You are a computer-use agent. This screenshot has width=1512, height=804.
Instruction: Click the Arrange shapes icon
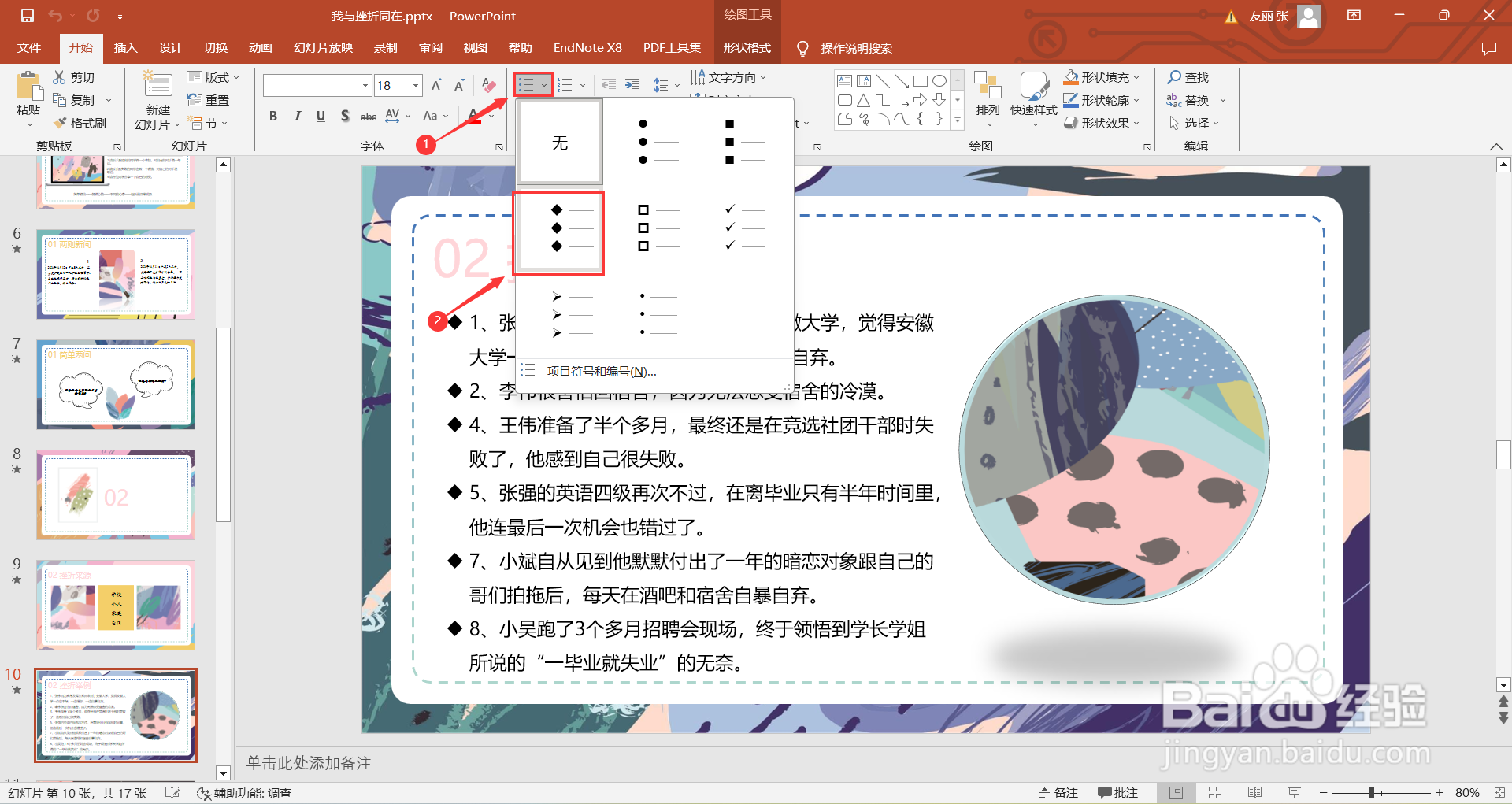pos(988,86)
